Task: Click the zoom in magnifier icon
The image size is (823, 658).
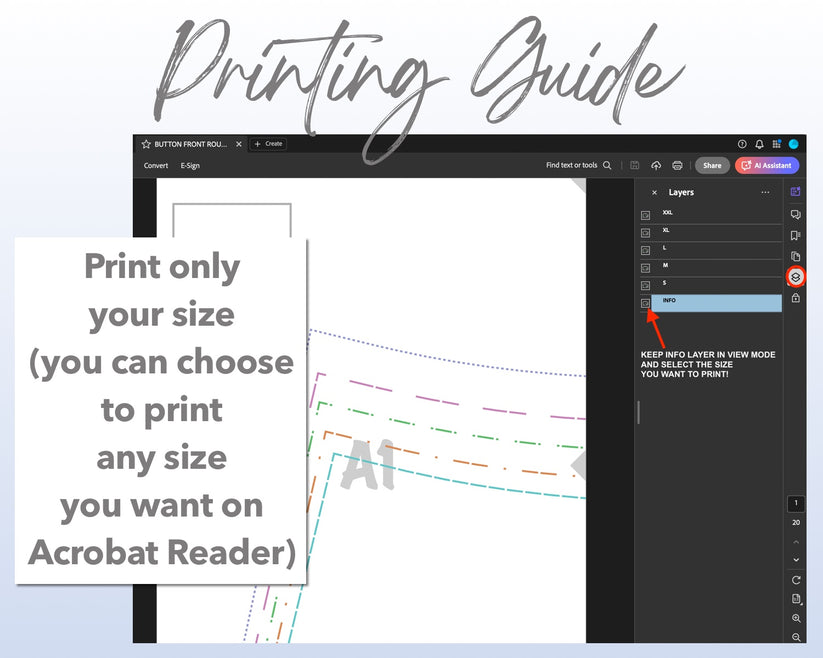Action: pyautogui.click(x=796, y=619)
